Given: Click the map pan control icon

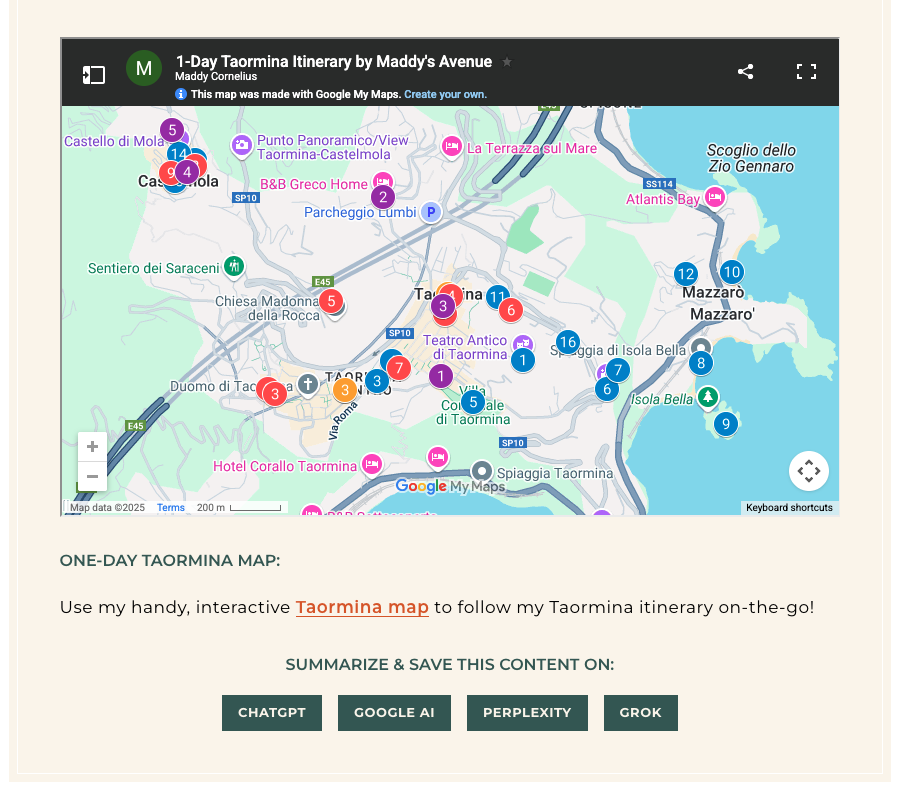Looking at the screenshot, I should (x=808, y=471).
